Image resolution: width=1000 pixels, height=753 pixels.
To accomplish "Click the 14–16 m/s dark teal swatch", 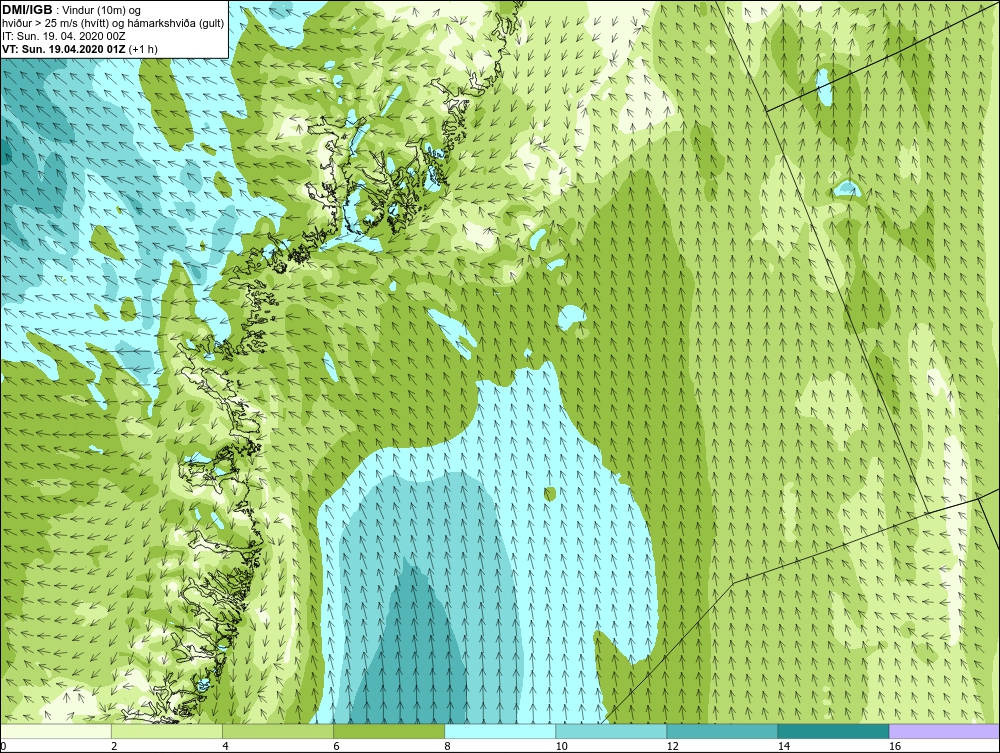I will click(x=833, y=731).
